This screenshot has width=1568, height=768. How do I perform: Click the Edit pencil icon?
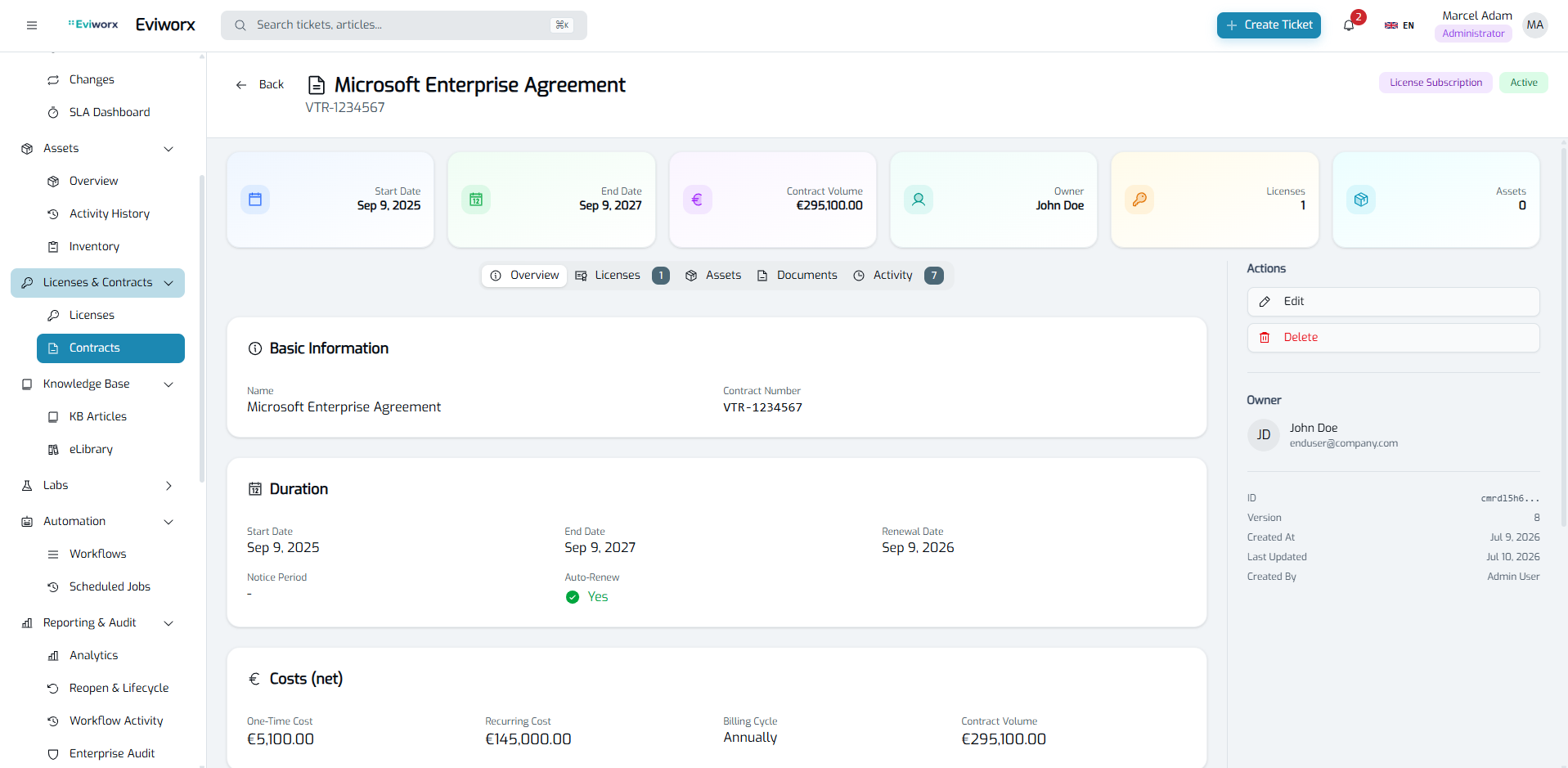tap(1265, 302)
